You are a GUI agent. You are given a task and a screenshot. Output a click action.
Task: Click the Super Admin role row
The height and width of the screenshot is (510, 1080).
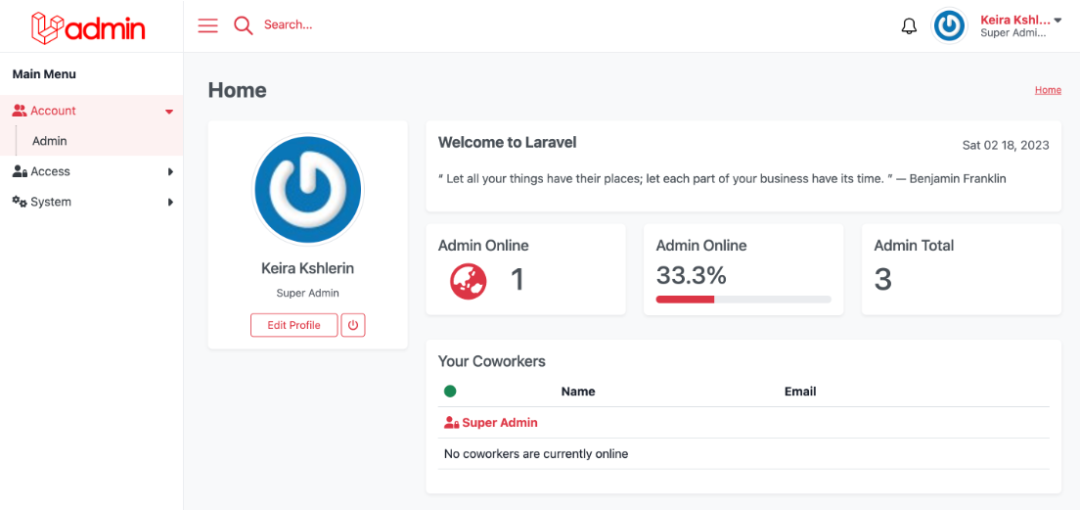click(743, 422)
